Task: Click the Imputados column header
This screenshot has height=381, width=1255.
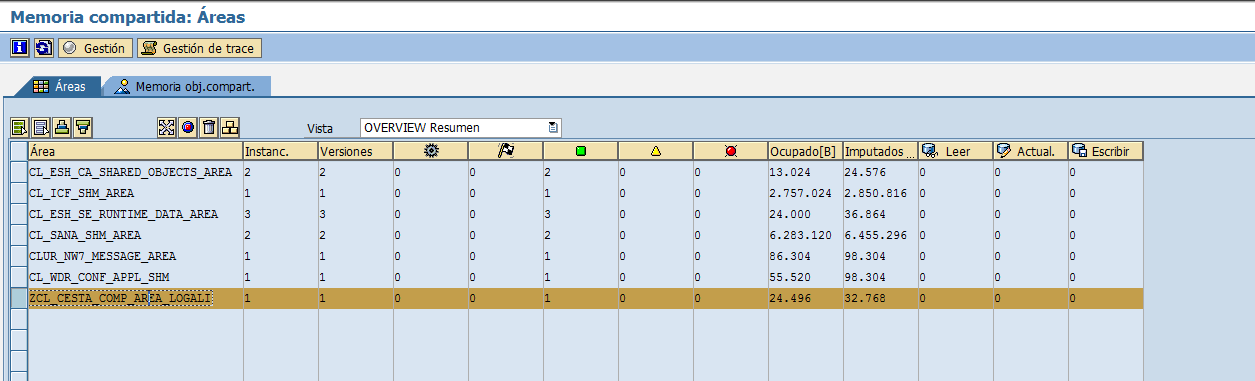Action: point(880,151)
